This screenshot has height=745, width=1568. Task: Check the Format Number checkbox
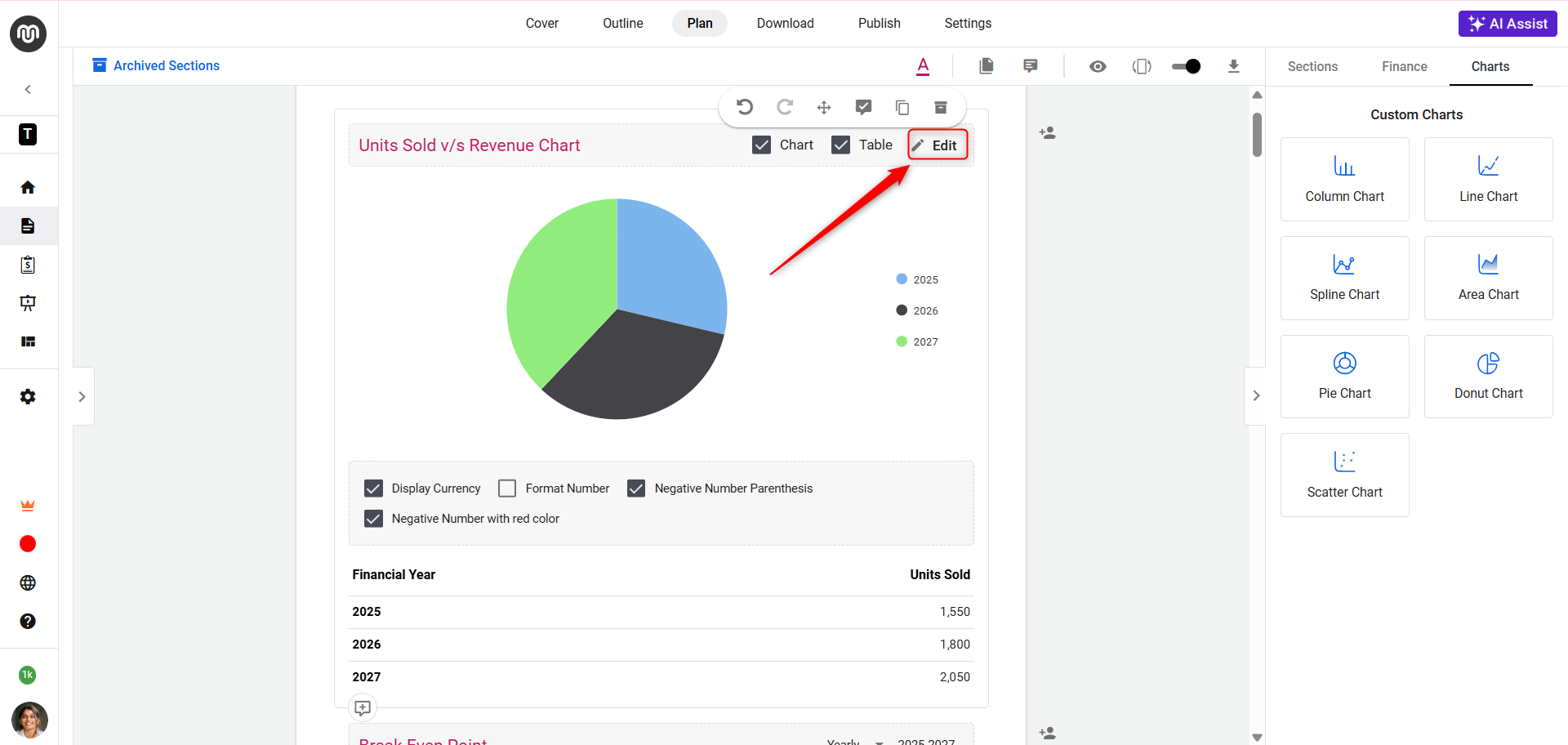[x=507, y=488]
